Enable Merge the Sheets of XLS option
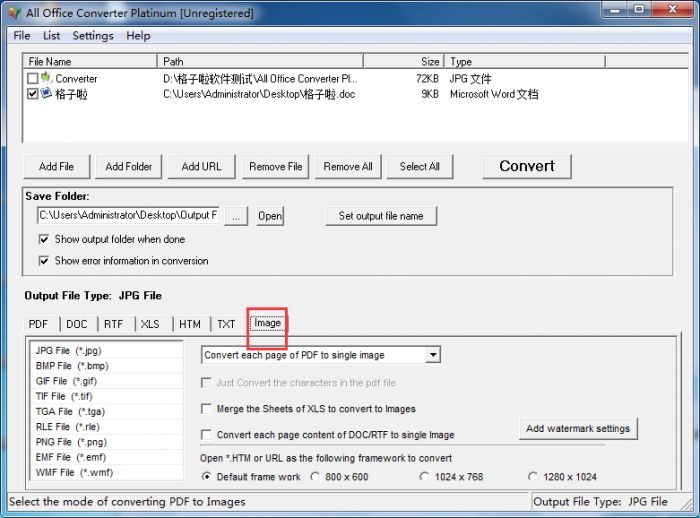The width and height of the screenshot is (700, 518). (207, 409)
